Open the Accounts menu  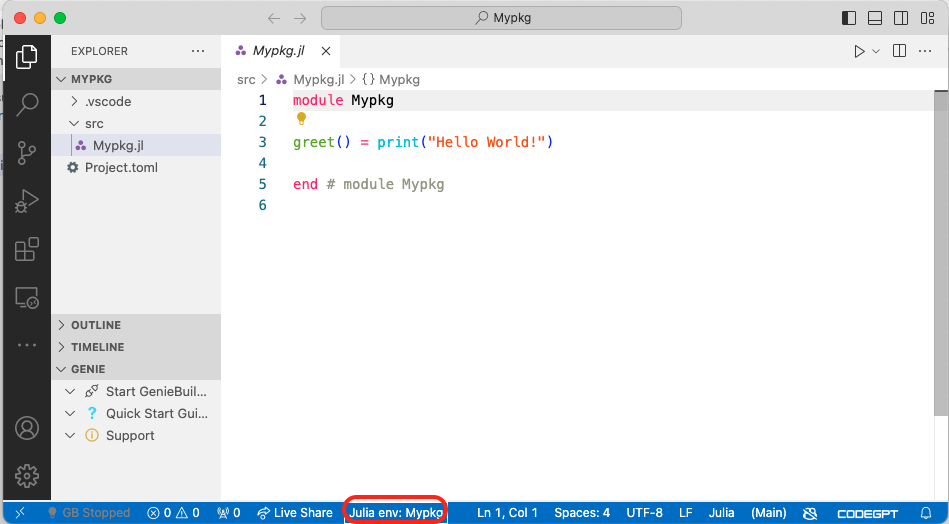click(x=27, y=428)
